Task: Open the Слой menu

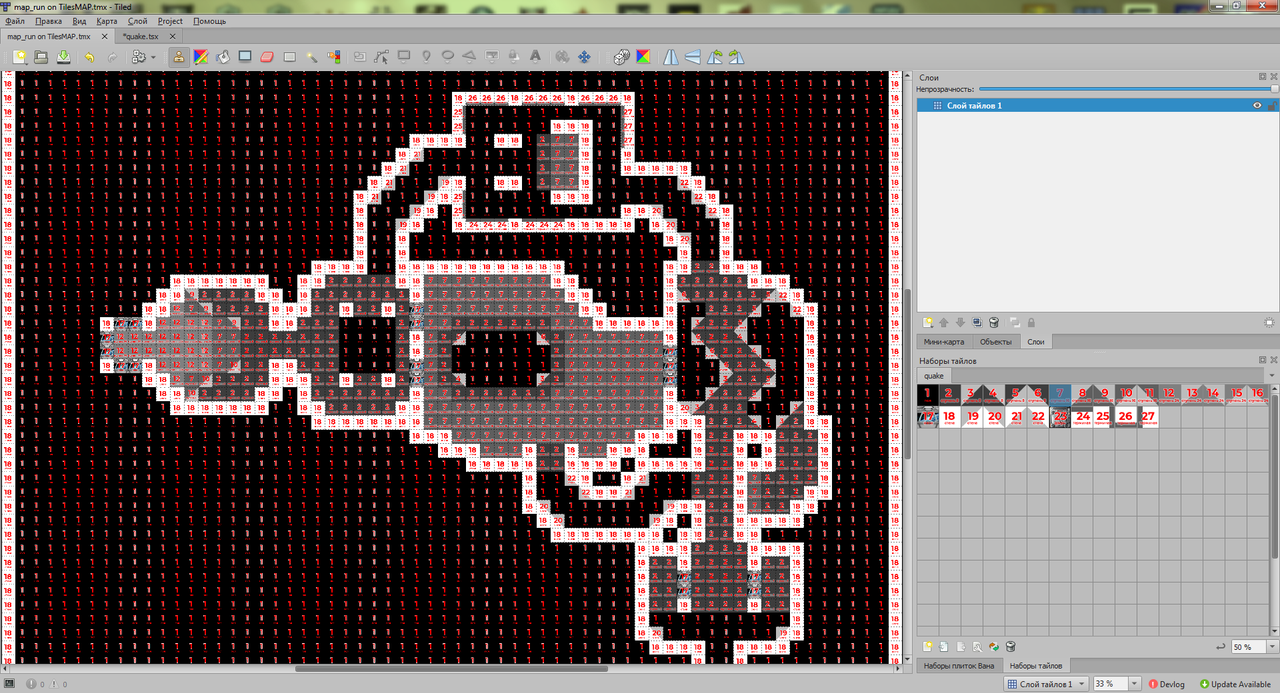Action: [x=138, y=21]
